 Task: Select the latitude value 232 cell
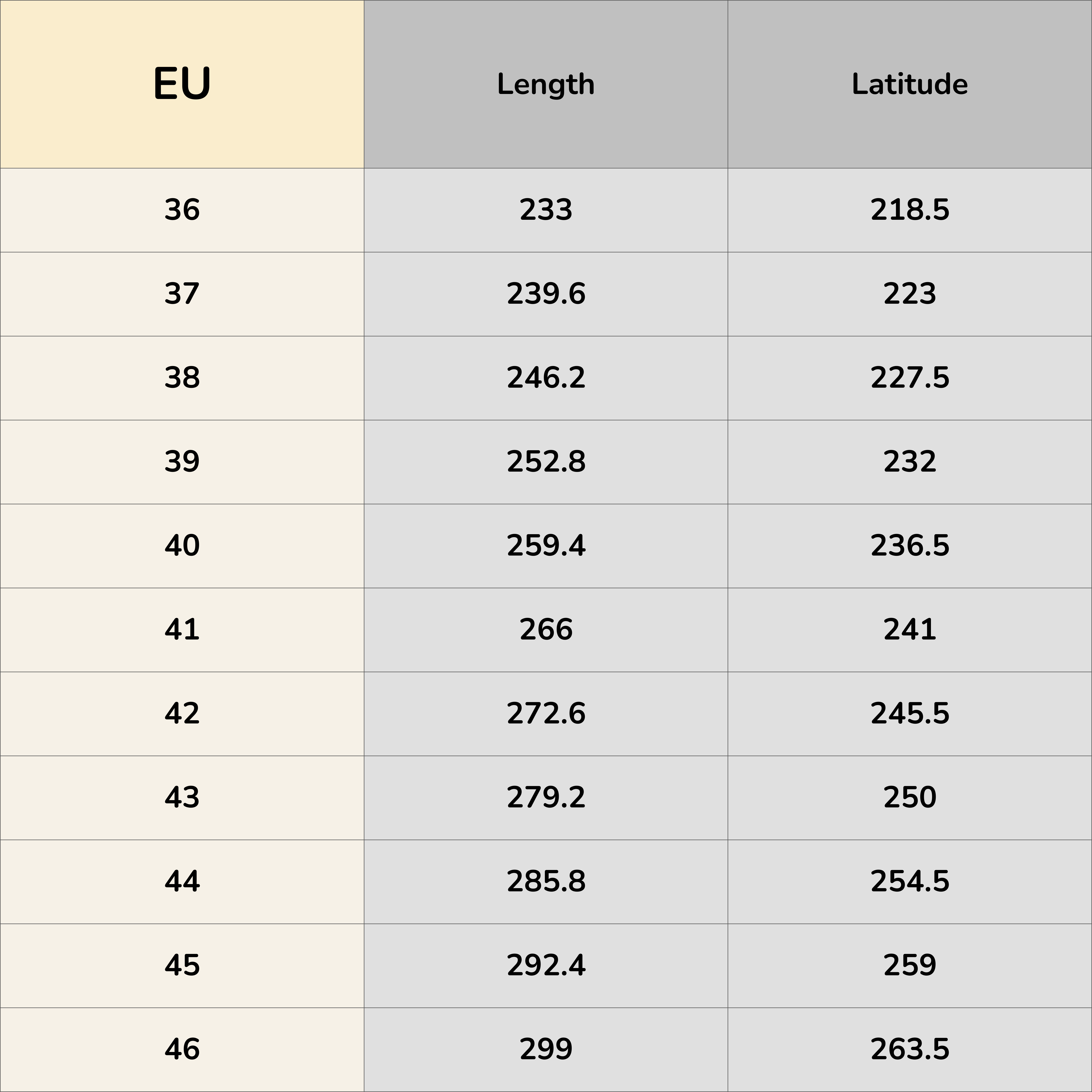click(x=910, y=461)
